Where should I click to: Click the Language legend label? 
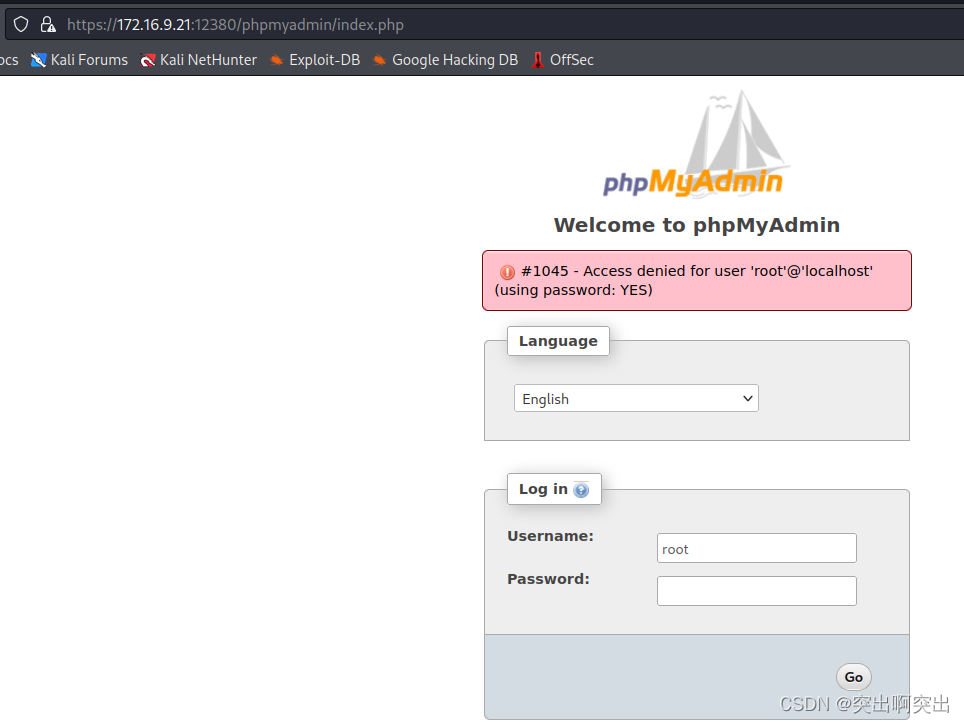[x=558, y=341]
